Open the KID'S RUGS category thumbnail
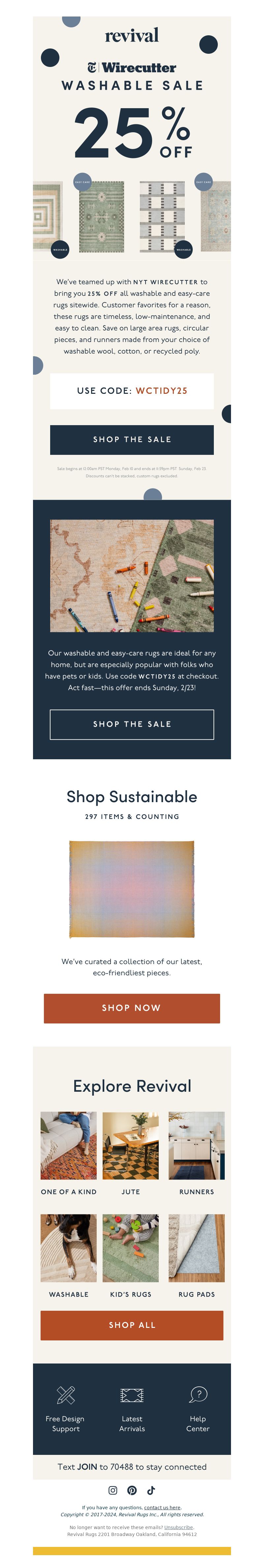 coord(130,1248)
